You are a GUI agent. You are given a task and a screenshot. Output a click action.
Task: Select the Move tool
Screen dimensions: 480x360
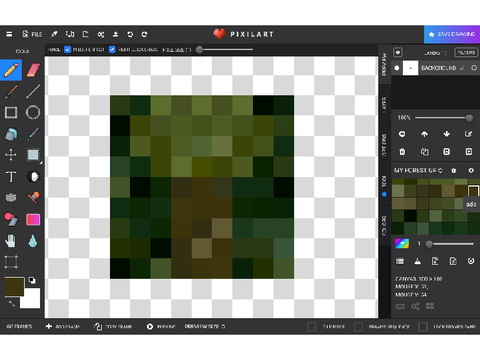(x=11, y=155)
